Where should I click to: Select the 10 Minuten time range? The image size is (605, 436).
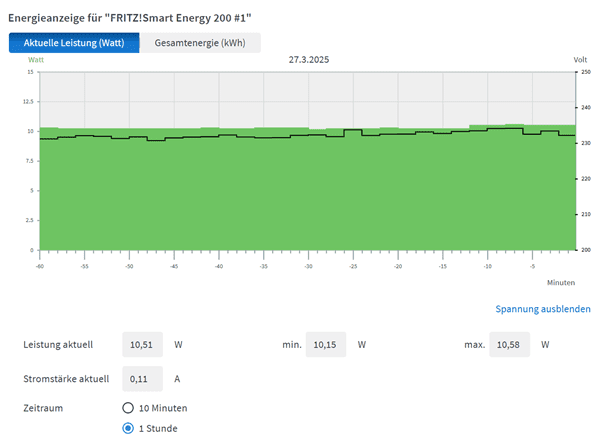point(128,408)
